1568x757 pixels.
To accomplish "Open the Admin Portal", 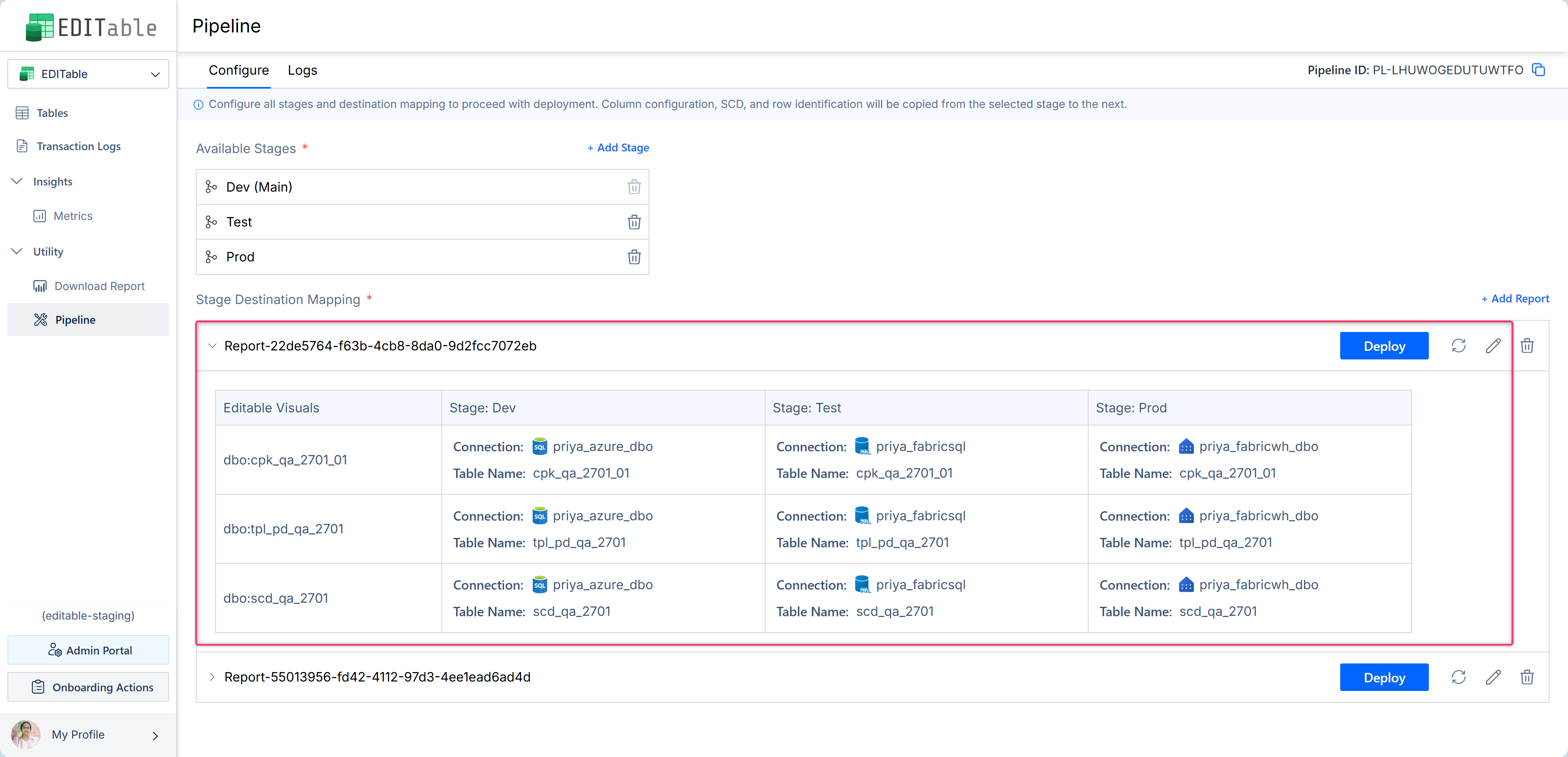I will click(x=88, y=650).
